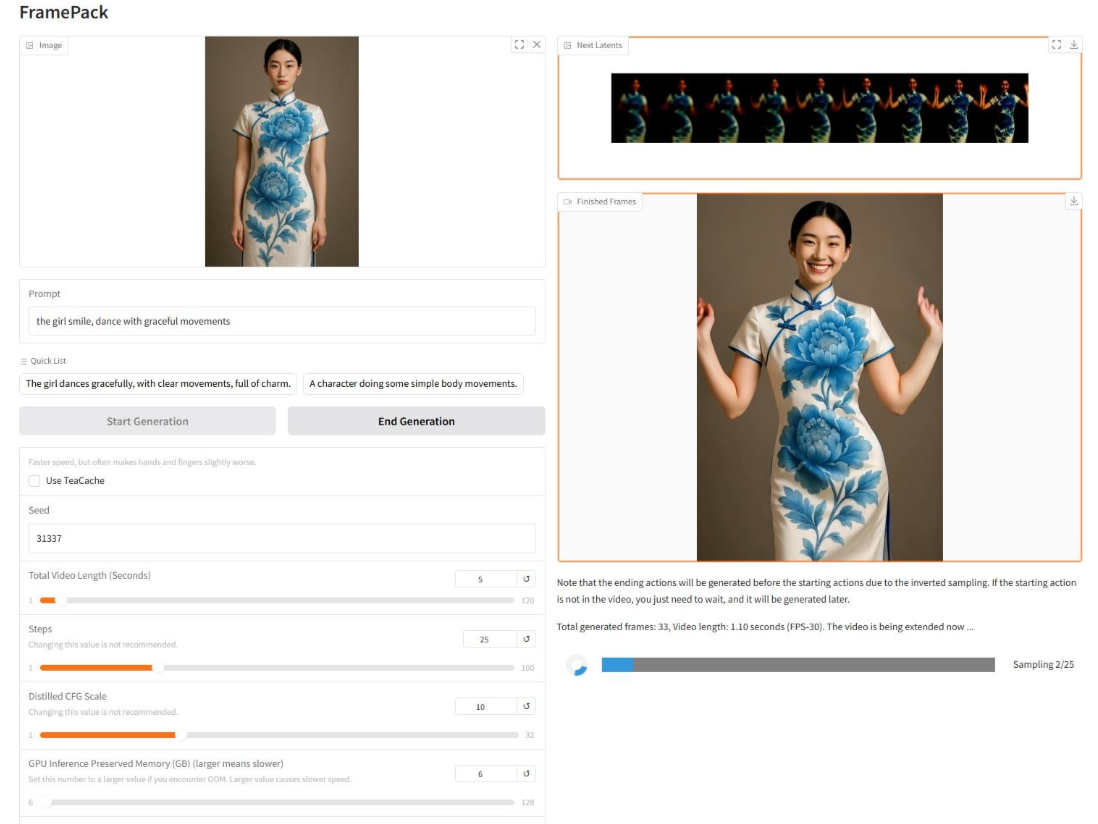Click the Start Generation button
Image resolution: width=1098 pixels, height=824 pixels.
tap(147, 421)
